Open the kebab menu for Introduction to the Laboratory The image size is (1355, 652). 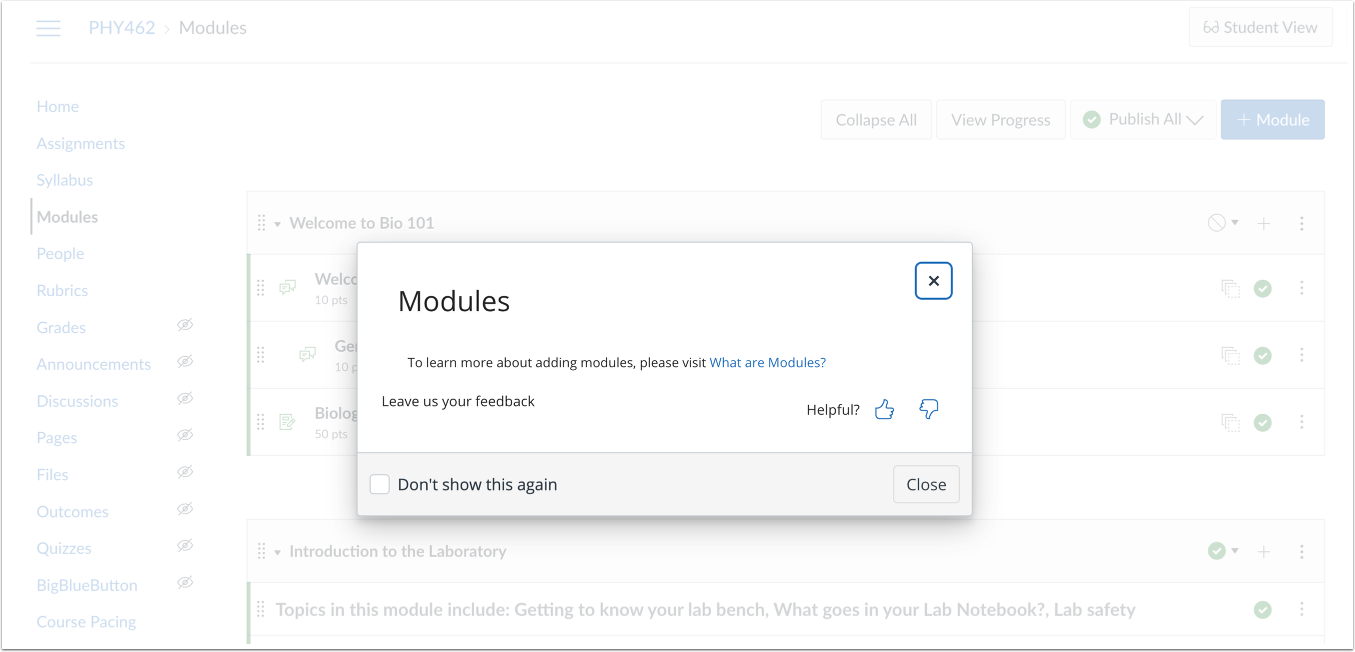pos(1302,551)
